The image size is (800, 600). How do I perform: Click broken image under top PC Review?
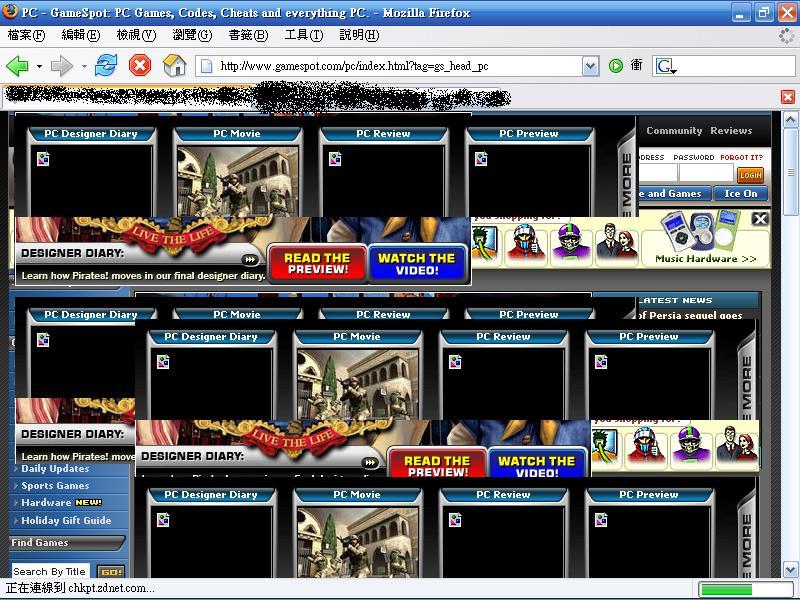[335, 159]
